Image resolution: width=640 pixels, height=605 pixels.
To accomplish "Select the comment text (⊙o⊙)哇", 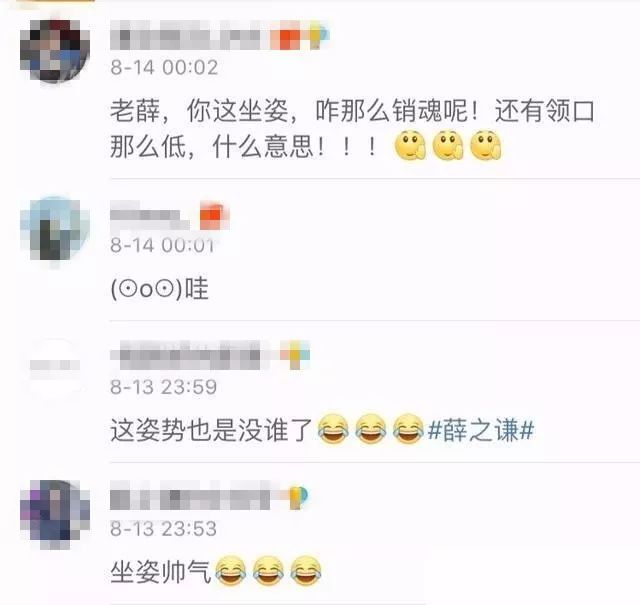I will [x=160, y=289].
